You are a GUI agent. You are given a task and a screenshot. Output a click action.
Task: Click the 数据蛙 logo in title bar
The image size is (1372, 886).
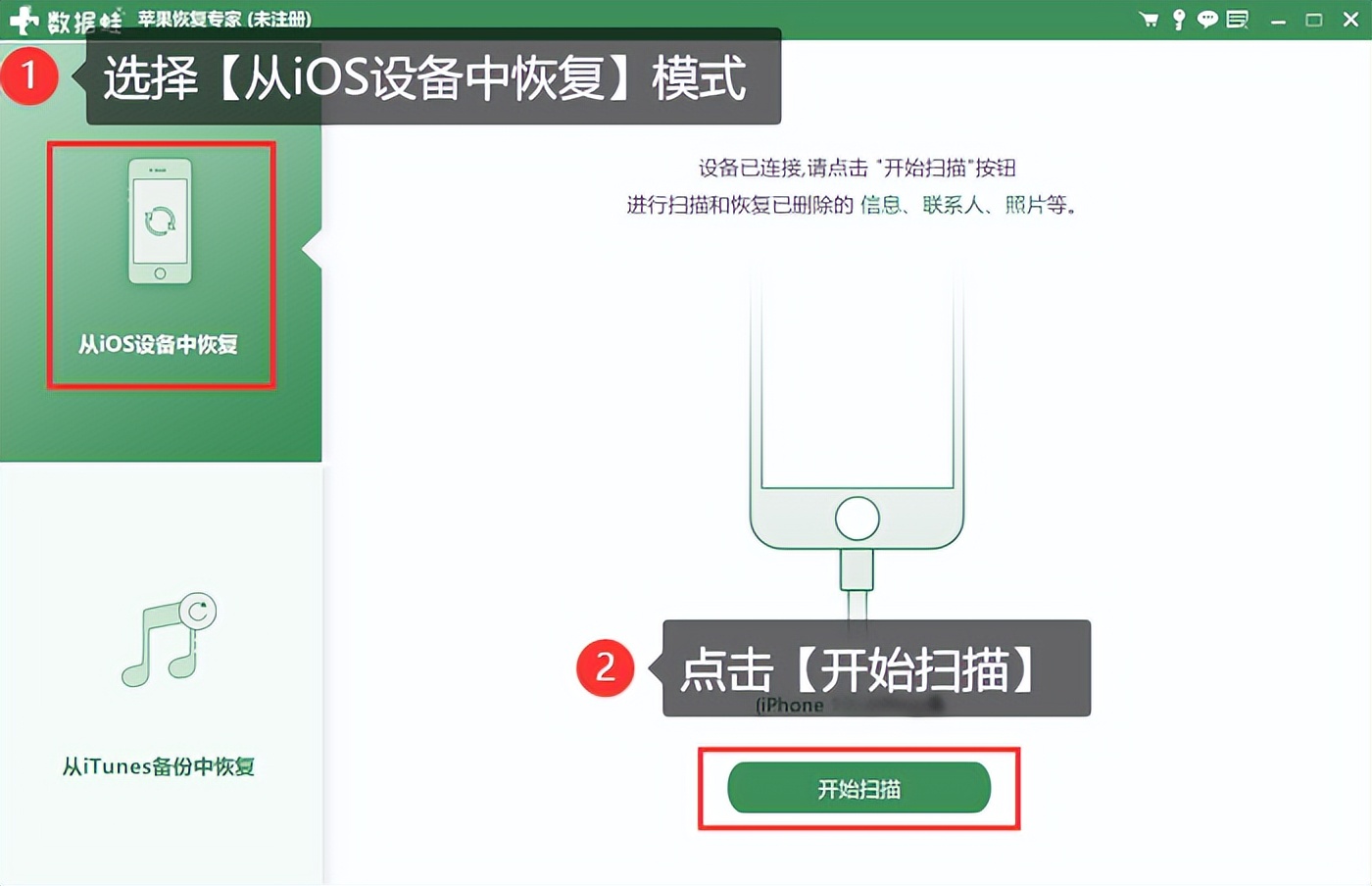[x=65, y=20]
